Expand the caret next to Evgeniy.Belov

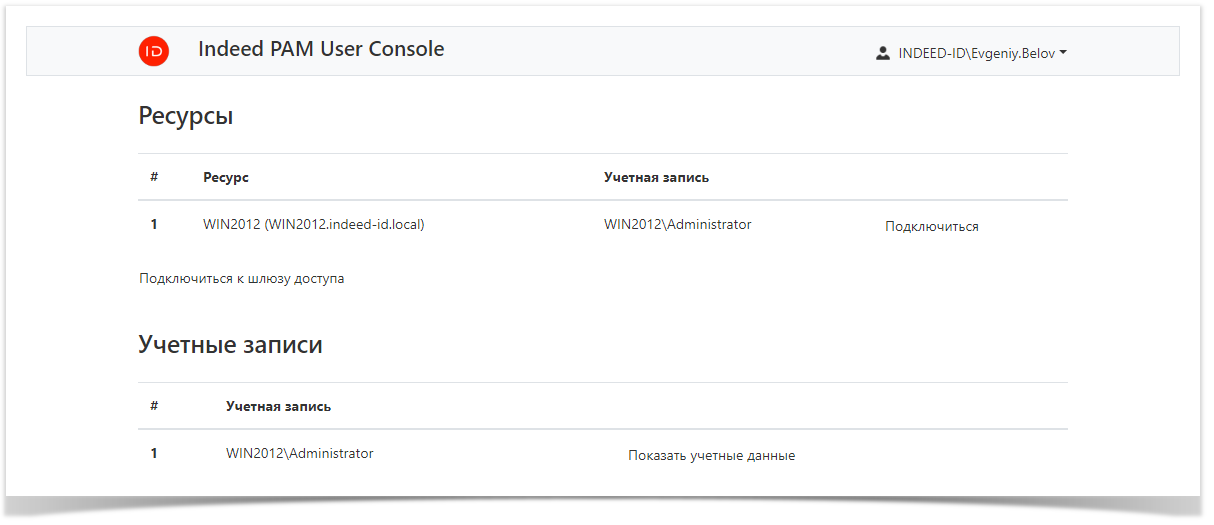[x=1063, y=53]
